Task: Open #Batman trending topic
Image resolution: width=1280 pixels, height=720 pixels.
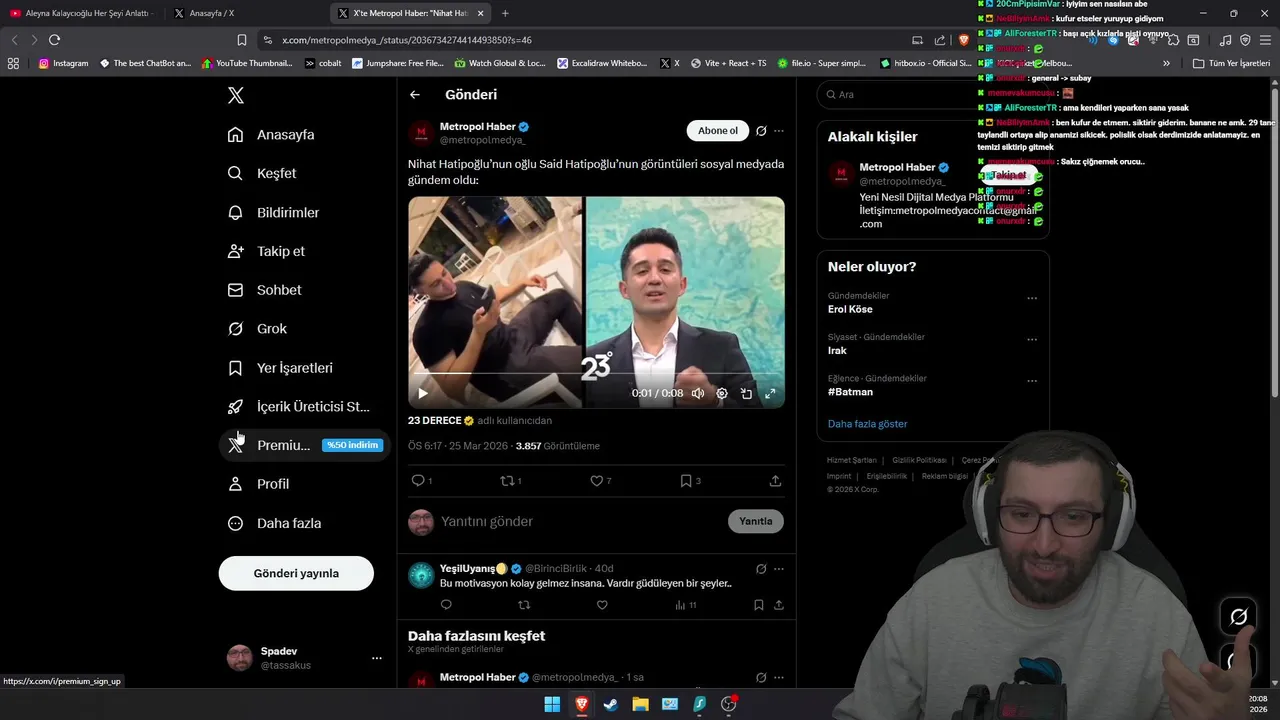Action: [x=850, y=392]
